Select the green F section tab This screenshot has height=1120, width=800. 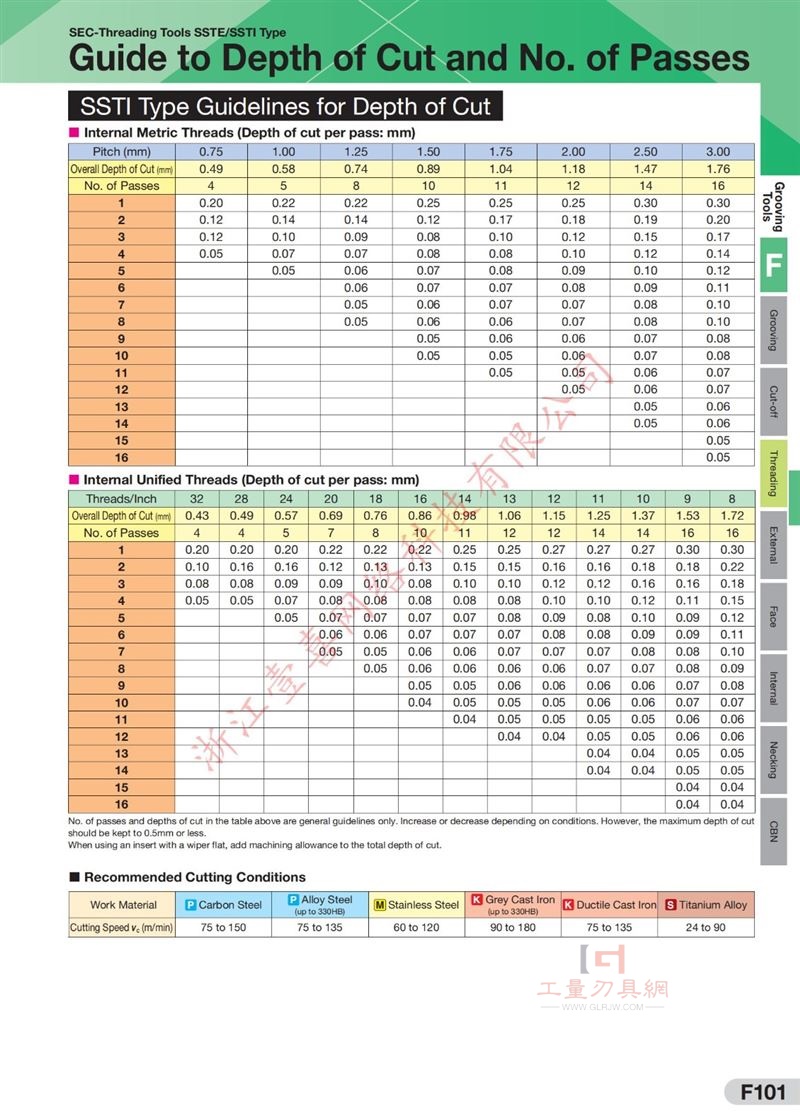(773, 265)
